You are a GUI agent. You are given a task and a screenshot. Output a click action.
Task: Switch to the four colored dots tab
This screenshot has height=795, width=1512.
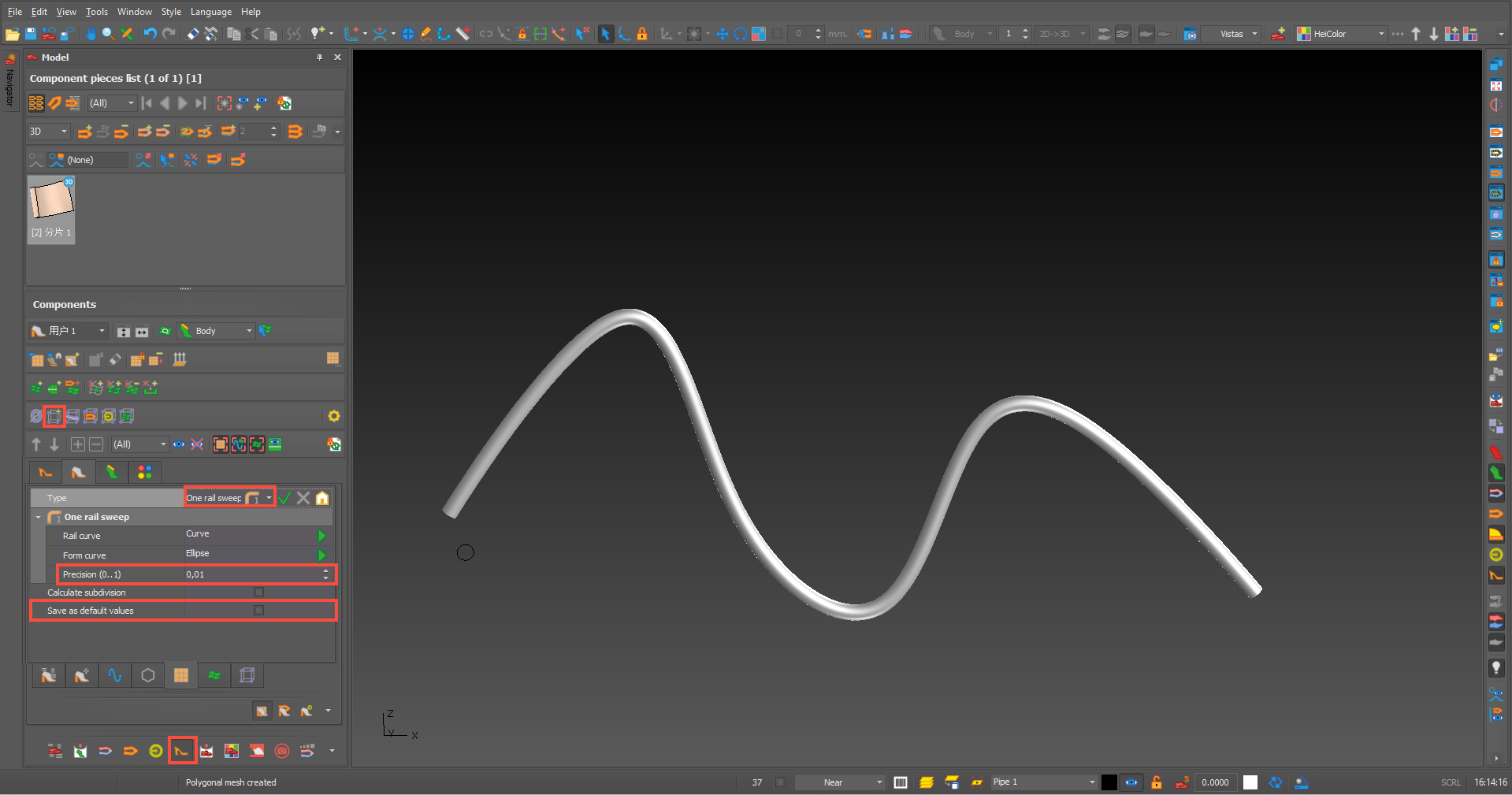pyautogui.click(x=145, y=472)
